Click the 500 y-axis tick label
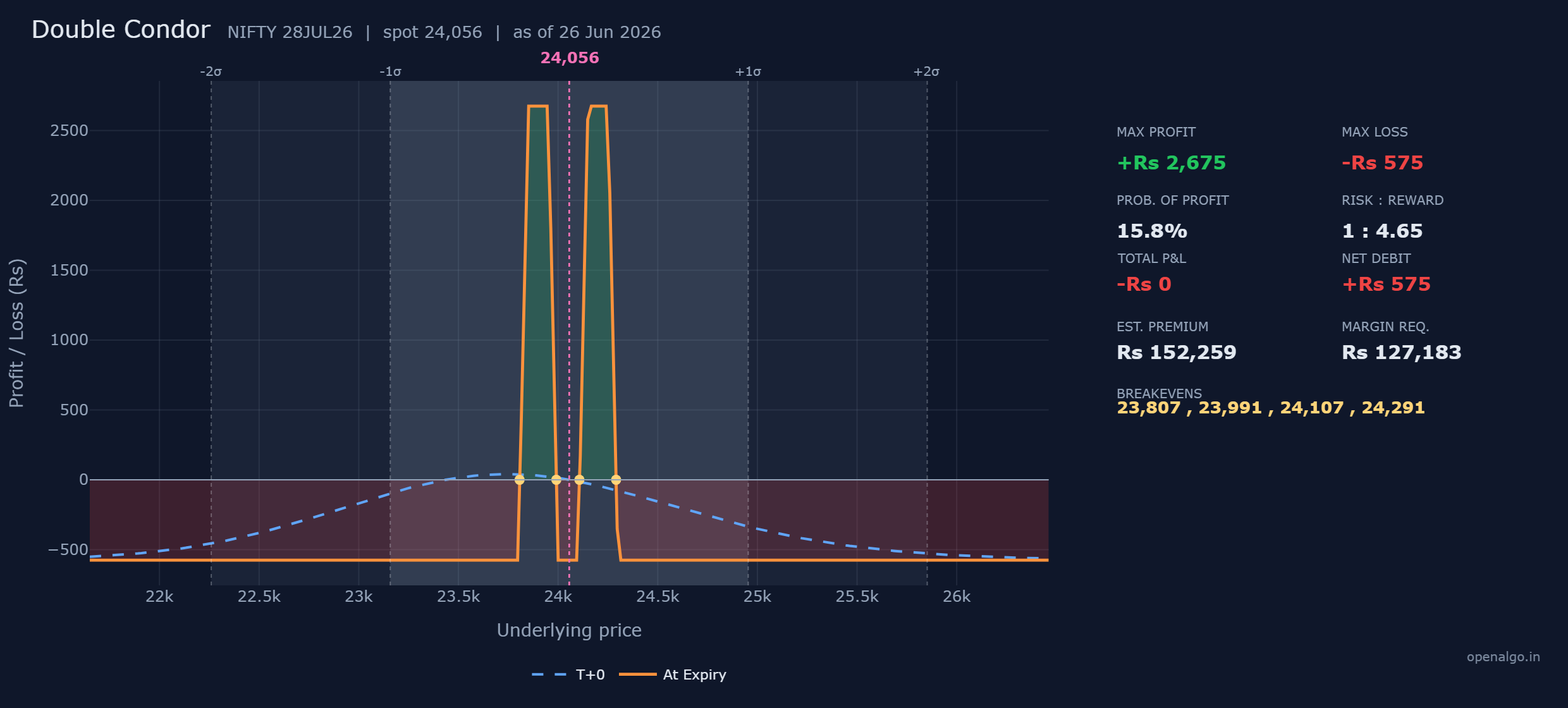 [x=74, y=410]
